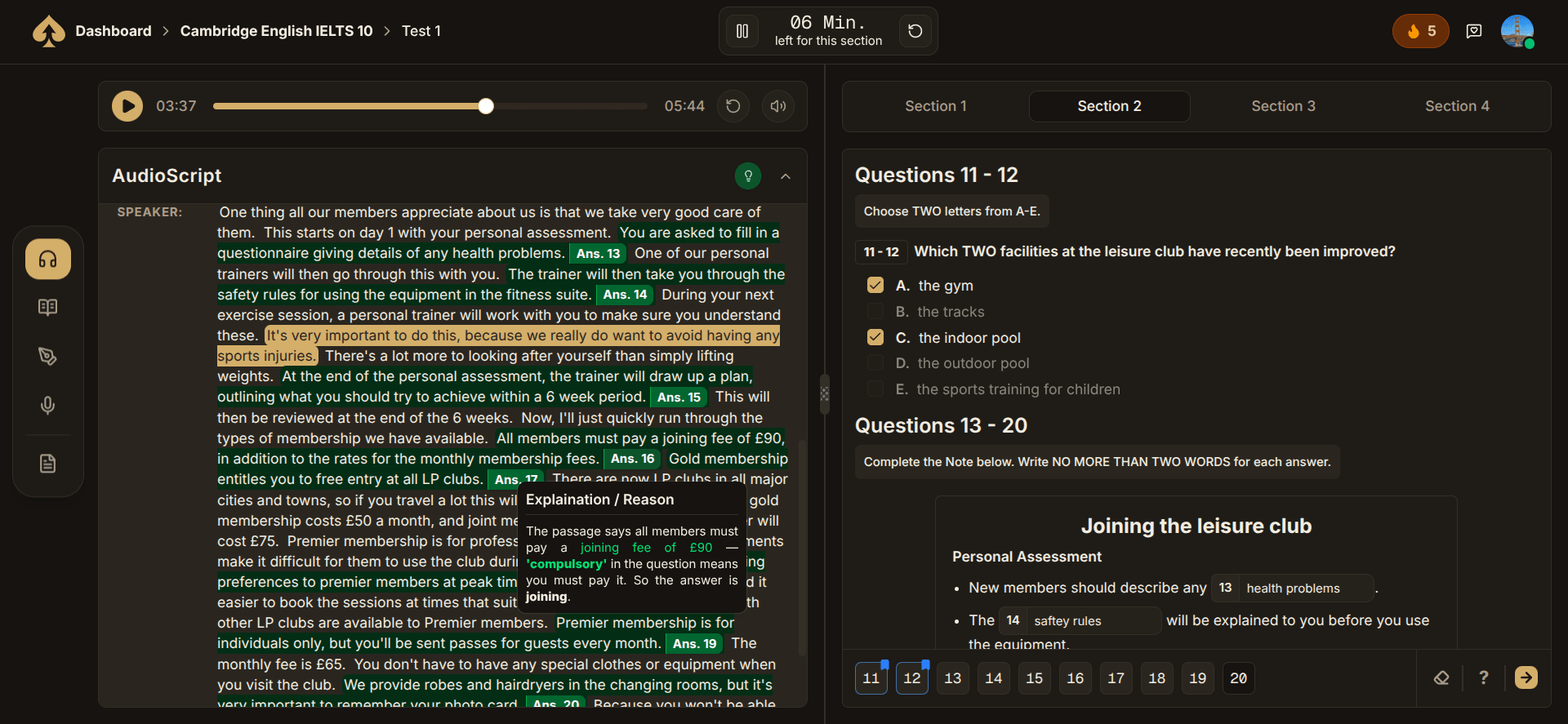Check option B the tracks
Viewport: 1568px width, 724px height.
[875, 311]
